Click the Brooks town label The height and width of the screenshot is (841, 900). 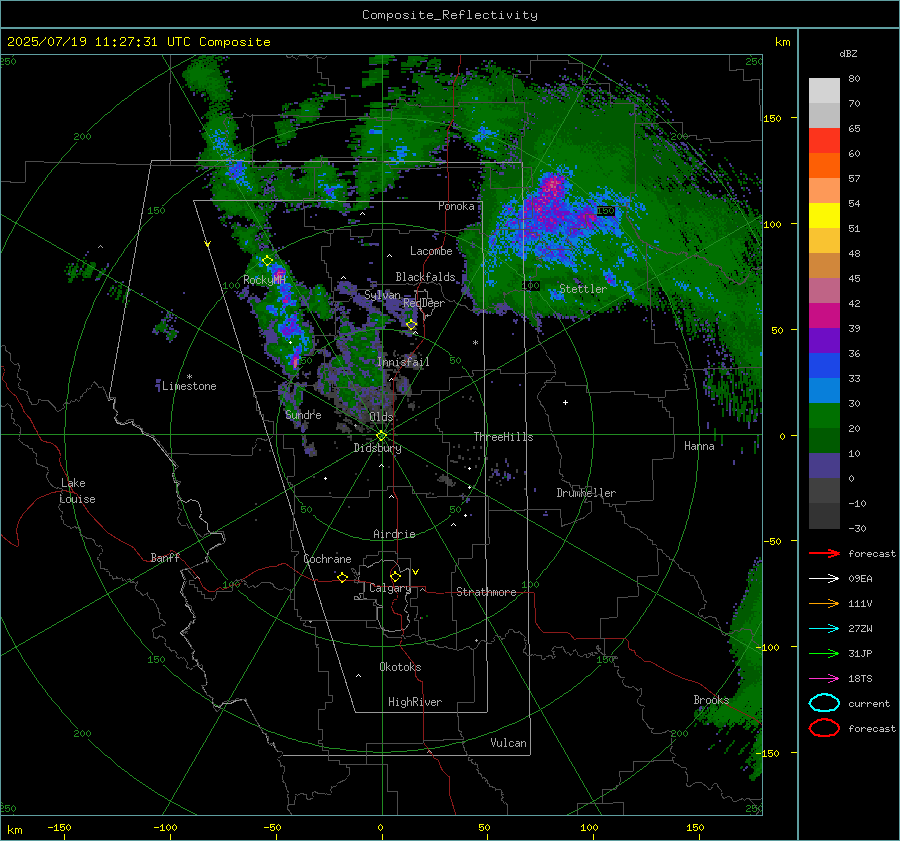711,700
